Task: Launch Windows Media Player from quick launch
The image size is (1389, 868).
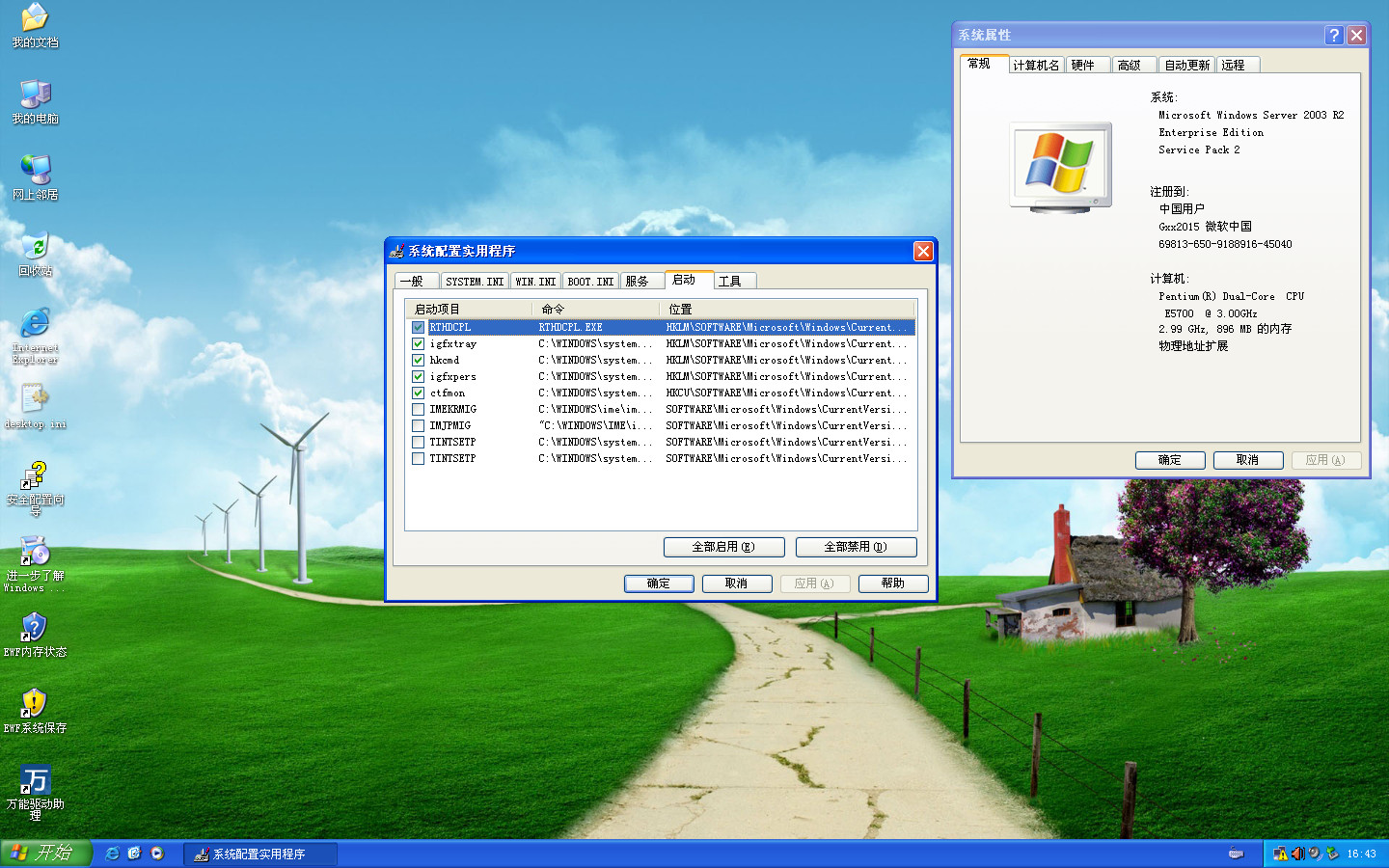Action: click(x=157, y=854)
